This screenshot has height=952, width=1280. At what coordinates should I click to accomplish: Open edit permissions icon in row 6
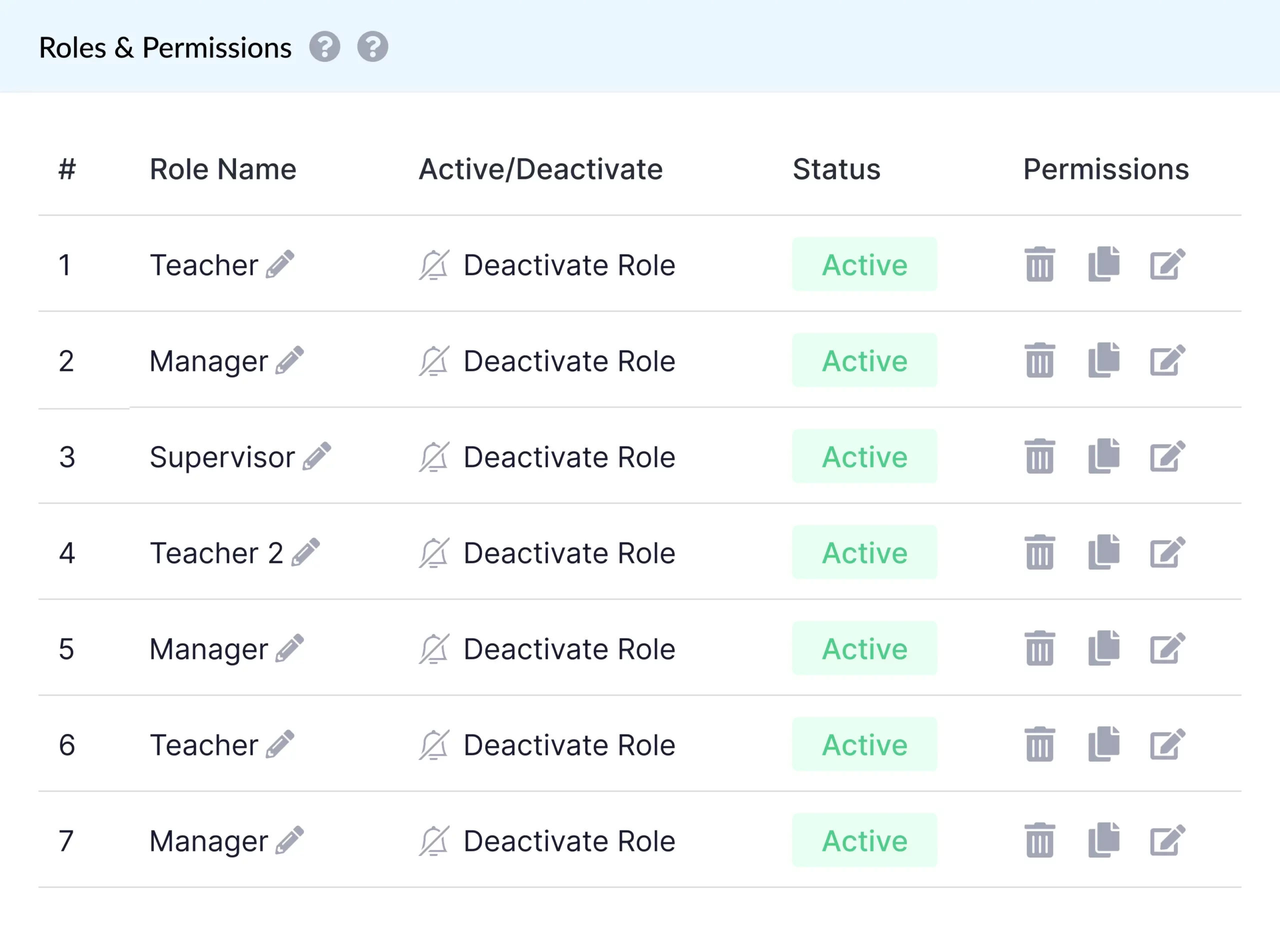click(x=1167, y=744)
